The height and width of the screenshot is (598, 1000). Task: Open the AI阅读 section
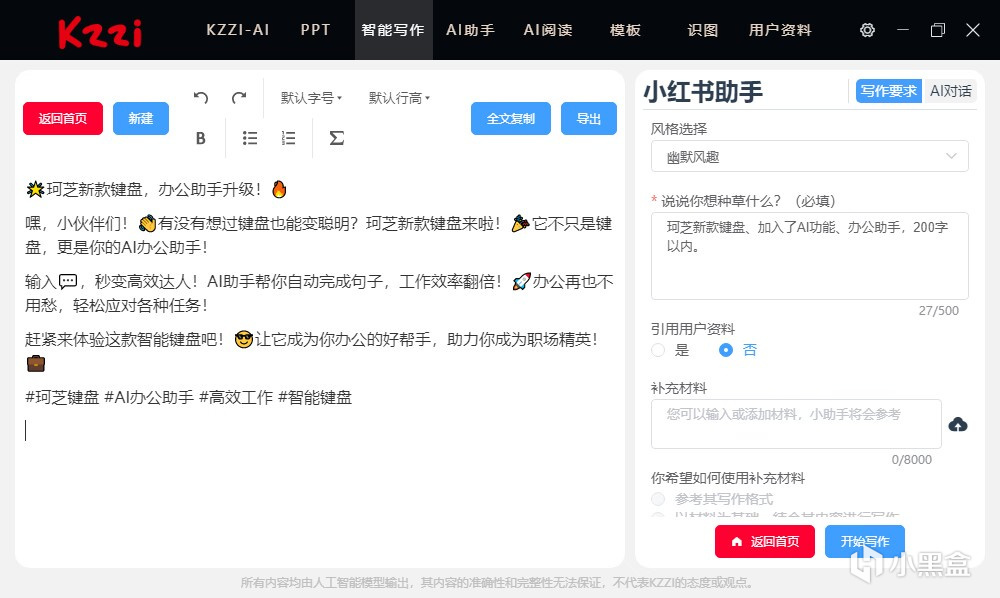click(x=548, y=30)
